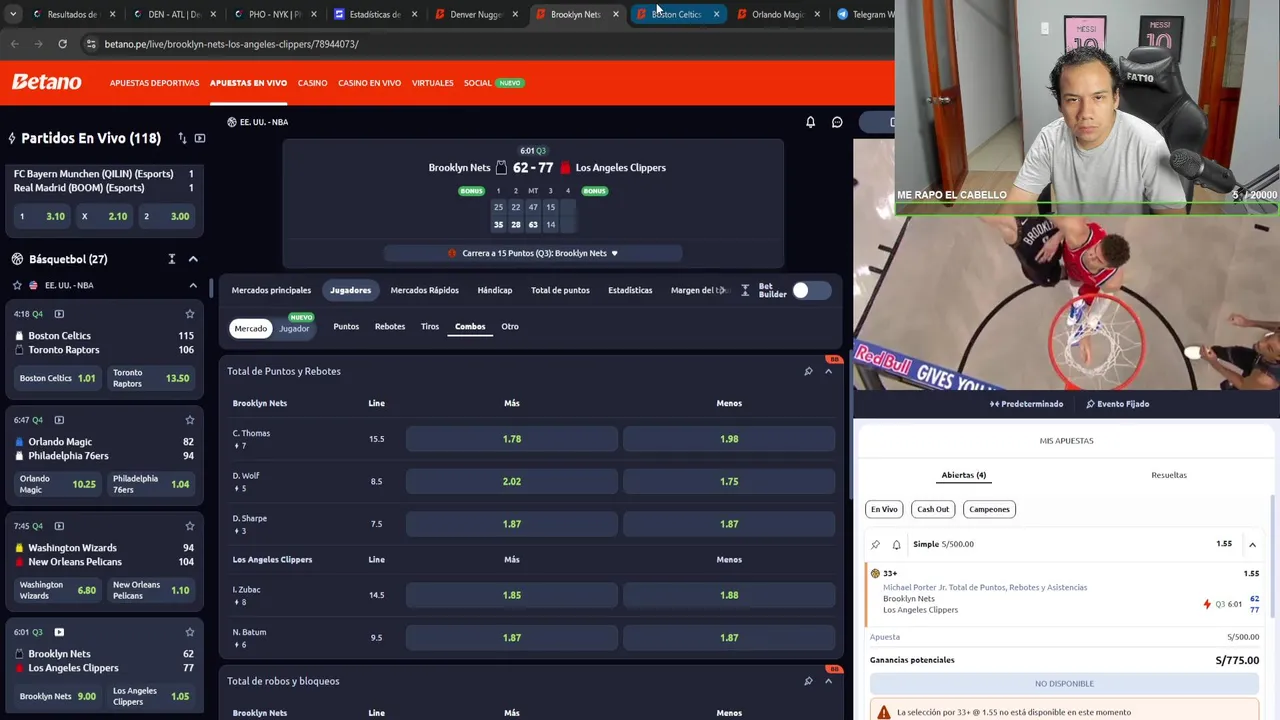Go to Apuestas Deportivas in top menu
The image size is (1280, 720).
tap(154, 83)
